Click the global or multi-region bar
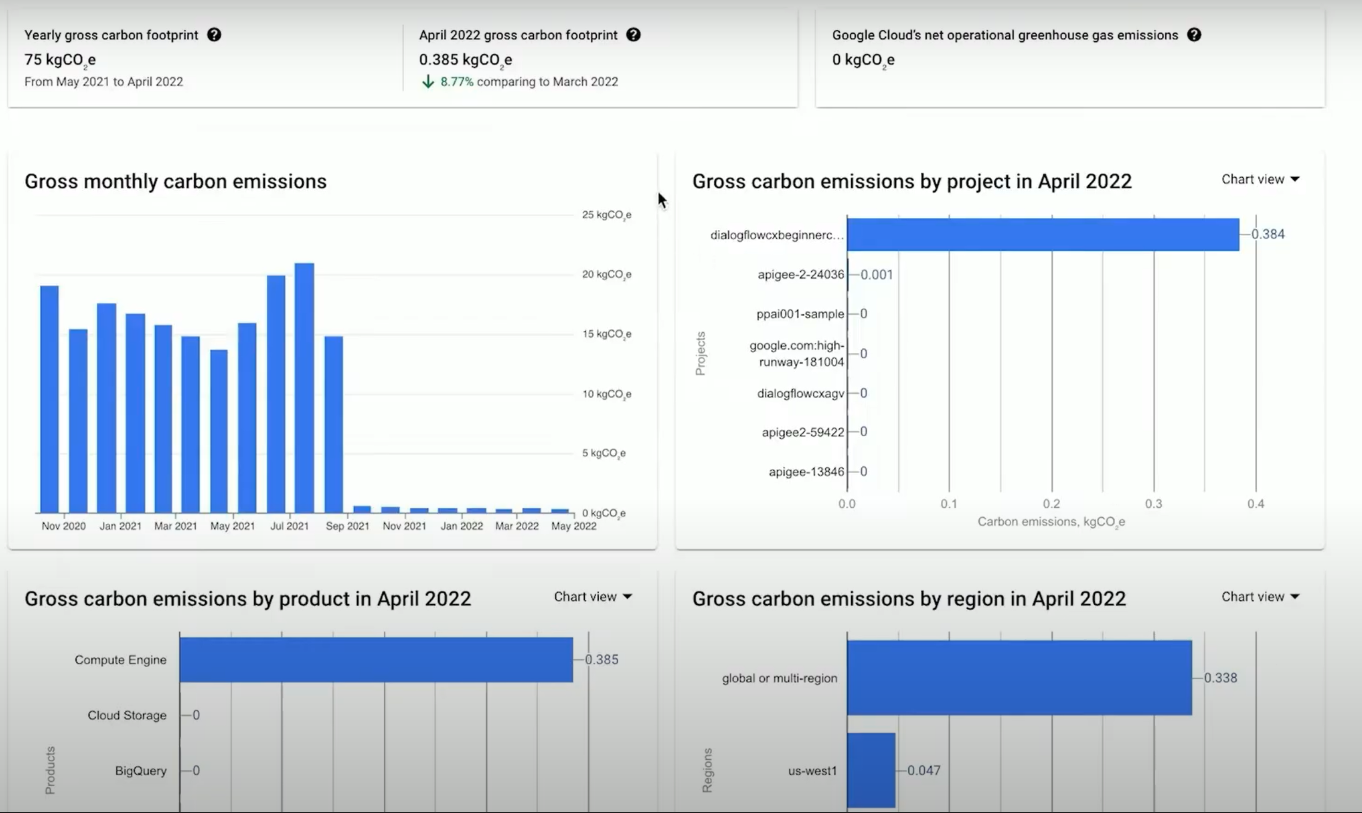Viewport: 1362px width, 813px height. [x=1019, y=678]
